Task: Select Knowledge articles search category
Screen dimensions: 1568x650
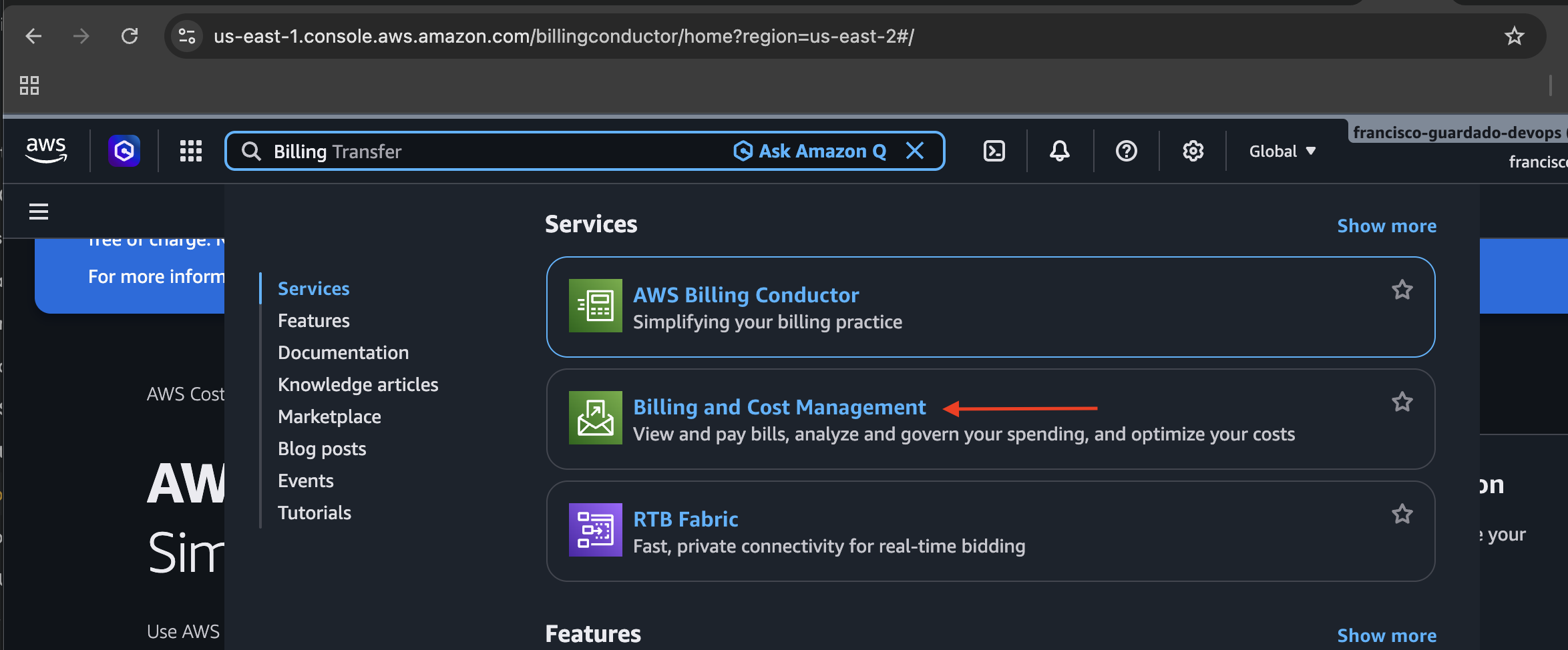Action: (358, 384)
